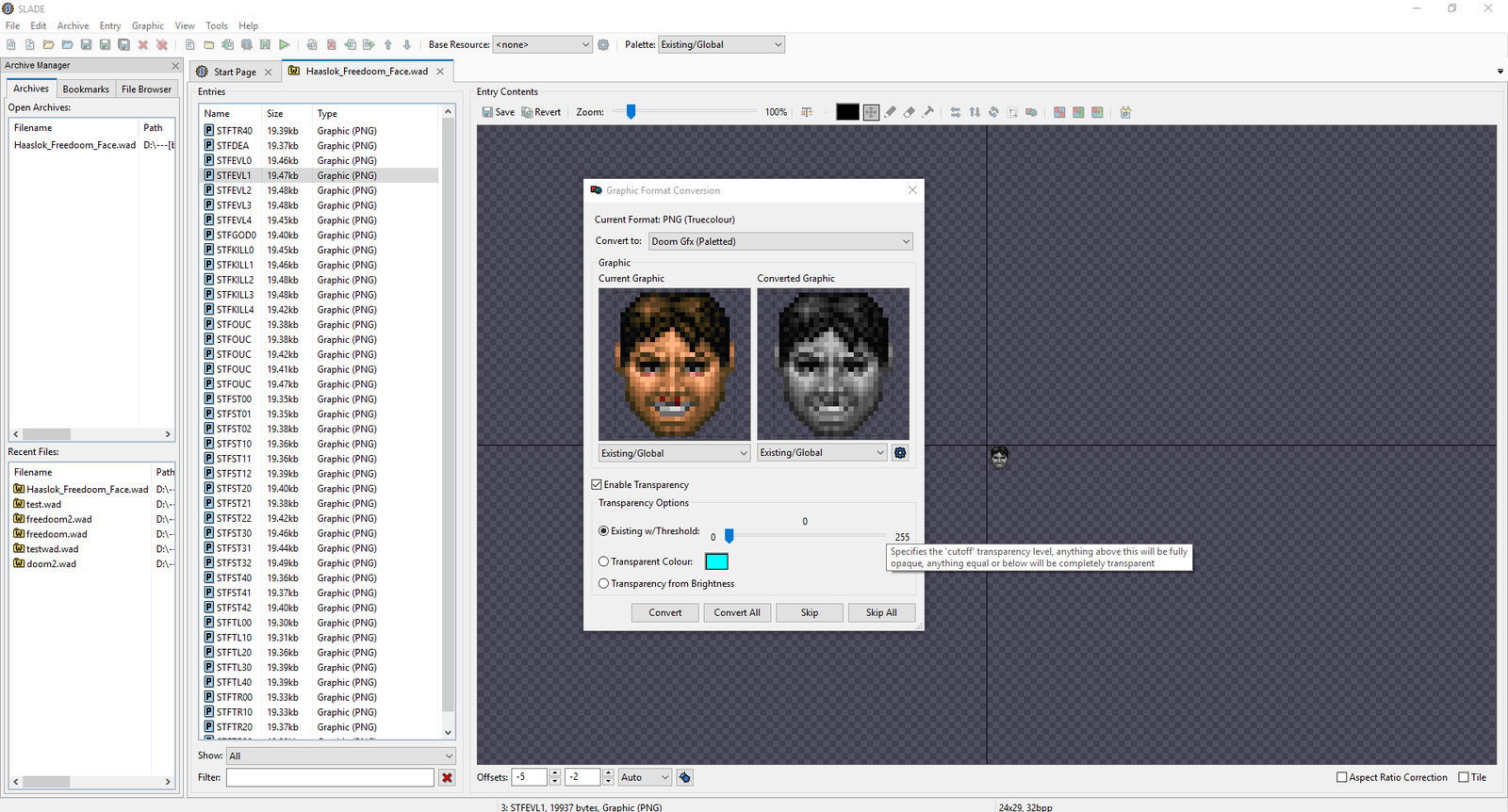Image resolution: width=1508 pixels, height=812 pixels.
Task: Click the black drawing colour swatch
Action: pyautogui.click(x=847, y=112)
